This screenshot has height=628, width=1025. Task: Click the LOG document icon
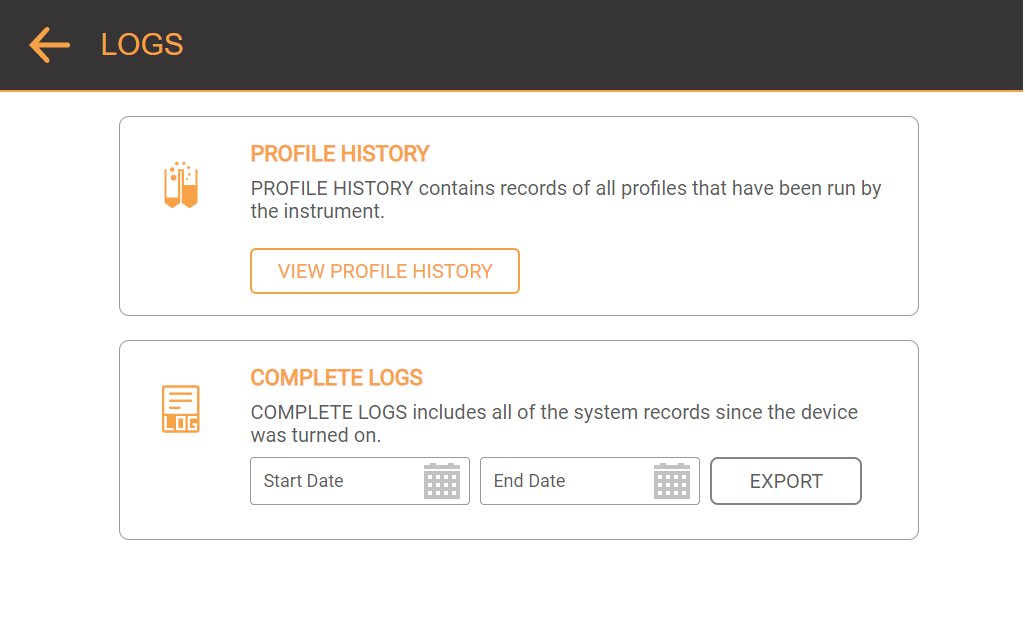coord(180,409)
